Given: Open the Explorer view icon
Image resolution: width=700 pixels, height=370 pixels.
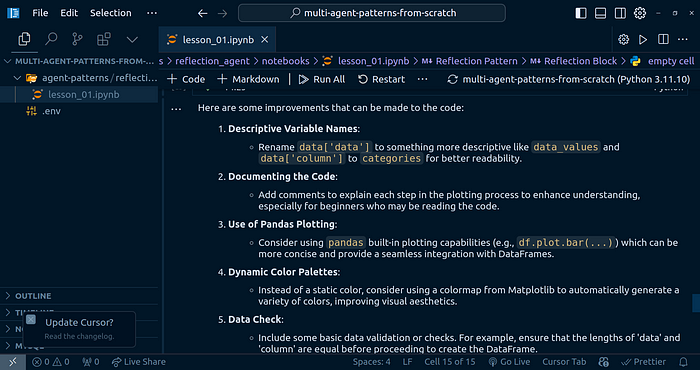Looking at the screenshot, I should (x=24, y=40).
